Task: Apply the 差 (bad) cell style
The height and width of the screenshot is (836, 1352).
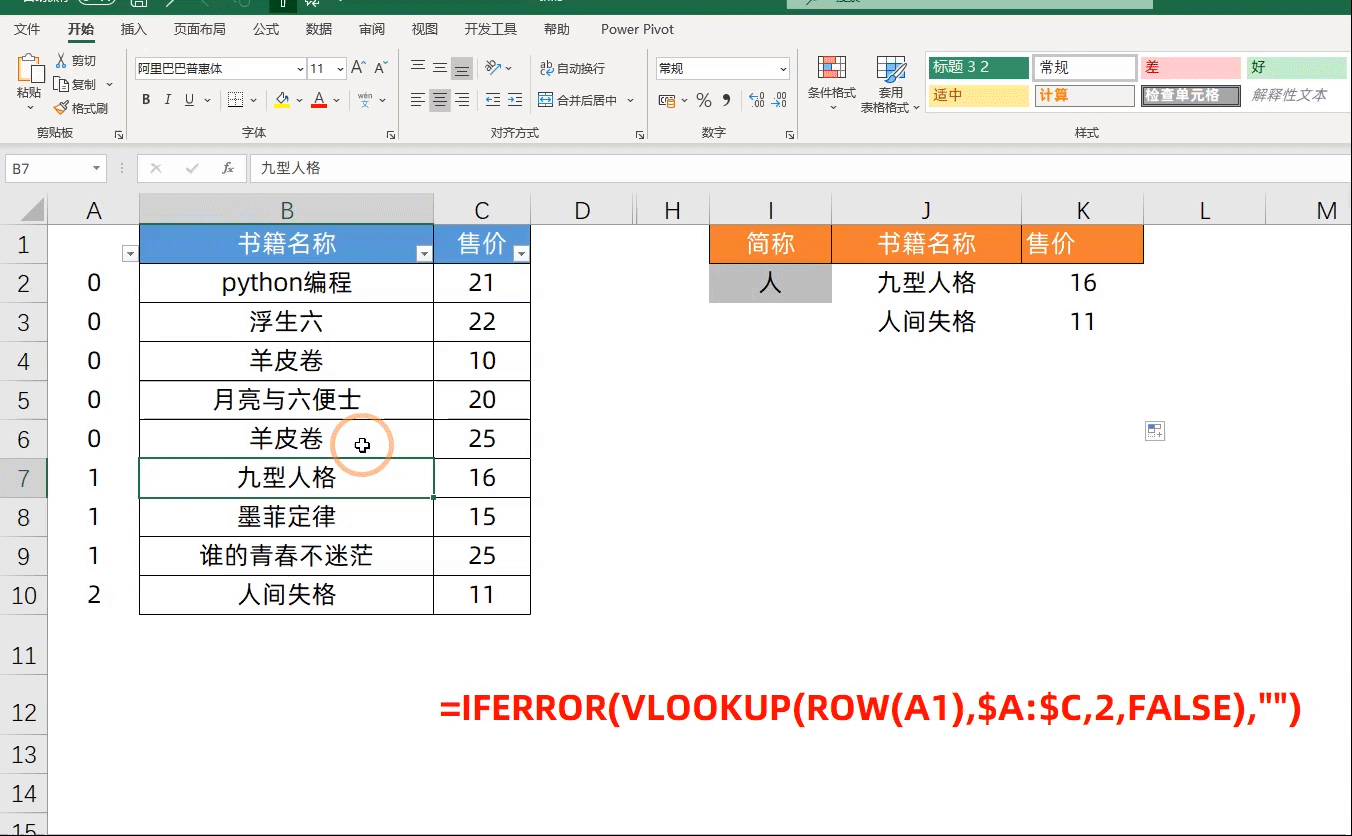Action: (x=1191, y=68)
